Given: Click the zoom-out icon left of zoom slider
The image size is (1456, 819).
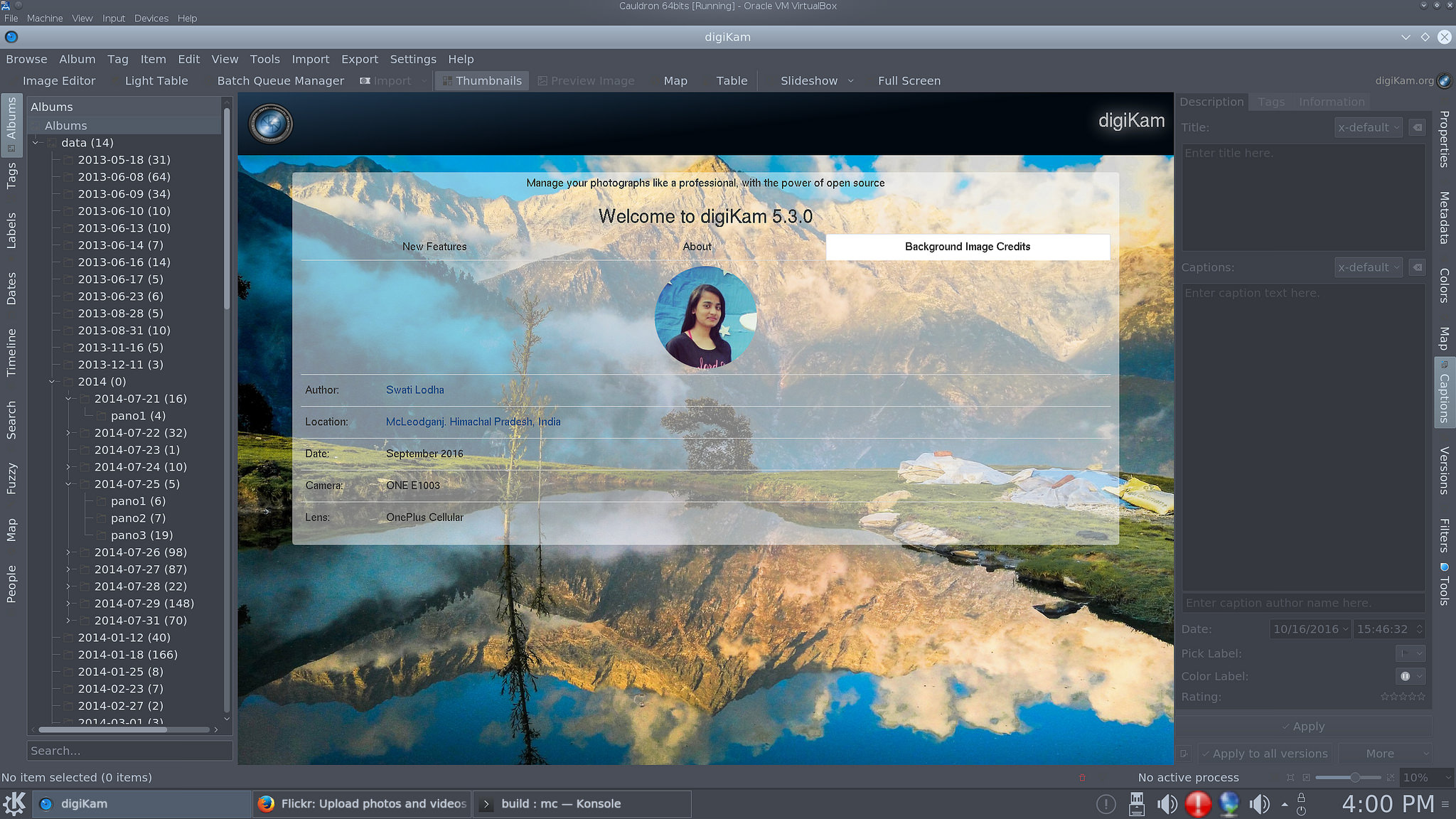Looking at the screenshot, I should click(x=1307, y=778).
